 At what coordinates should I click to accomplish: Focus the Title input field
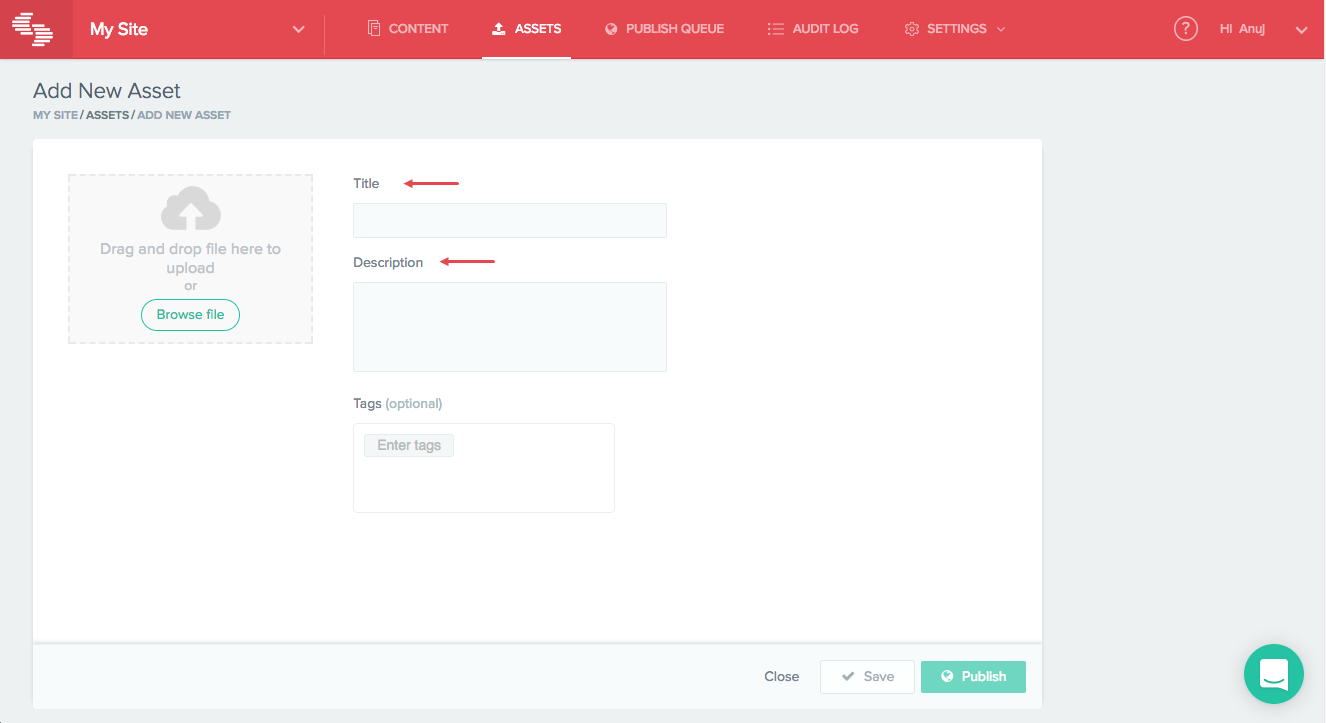point(510,220)
